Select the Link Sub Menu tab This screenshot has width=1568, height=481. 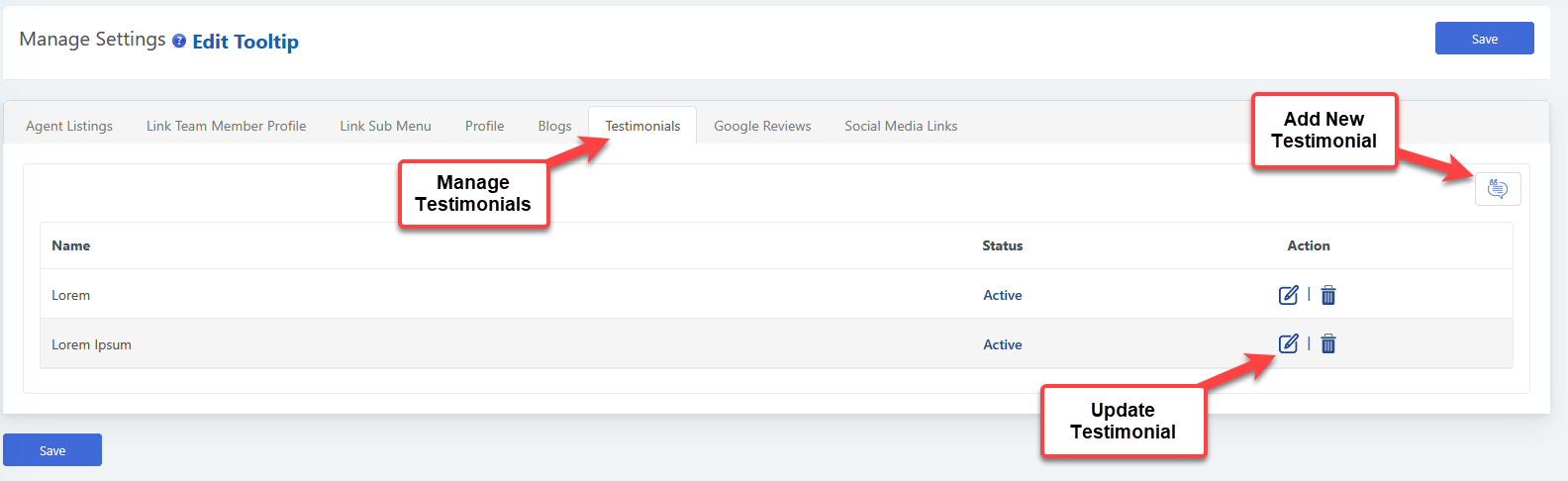[x=385, y=126]
